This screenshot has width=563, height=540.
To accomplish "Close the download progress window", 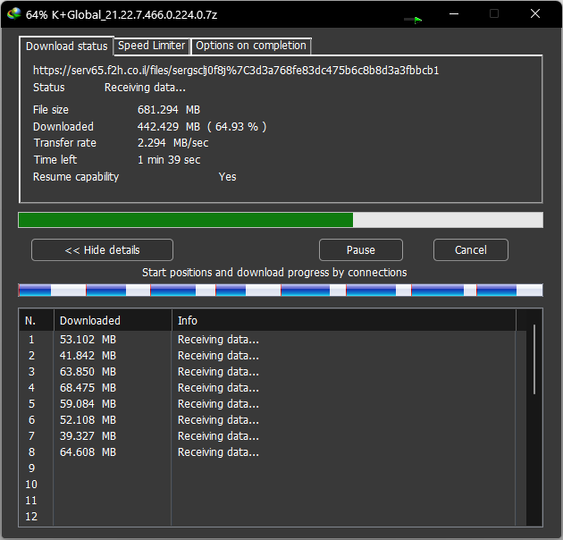I will [535, 14].
